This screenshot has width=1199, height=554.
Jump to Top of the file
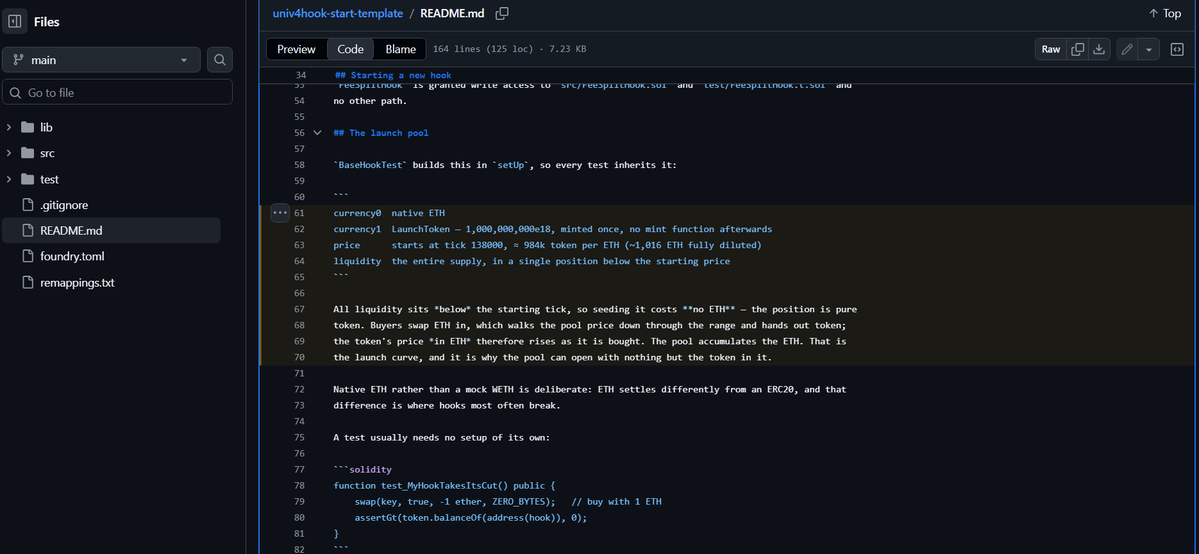click(1165, 14)
